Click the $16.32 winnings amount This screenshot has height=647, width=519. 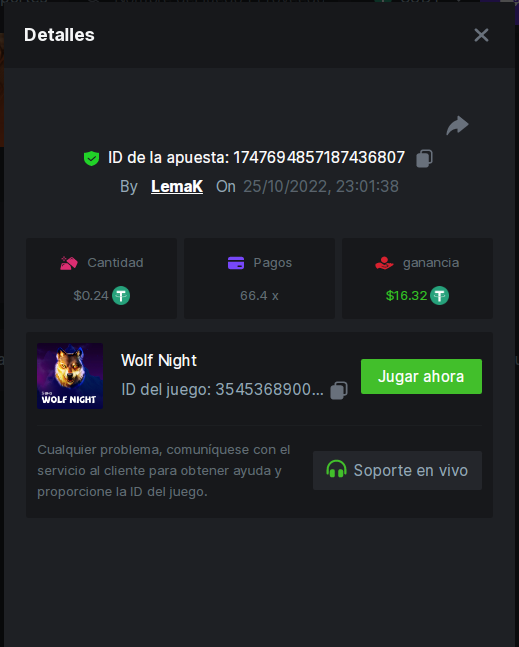point(406,295)
